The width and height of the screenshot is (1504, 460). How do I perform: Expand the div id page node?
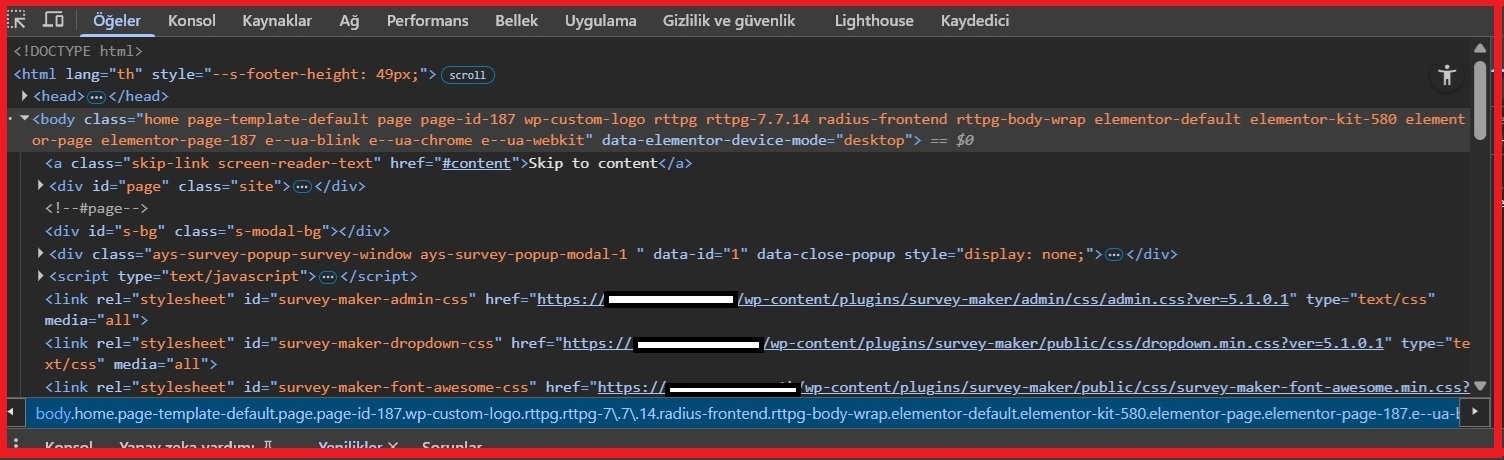pyautogui.click(x=40, y=186)
